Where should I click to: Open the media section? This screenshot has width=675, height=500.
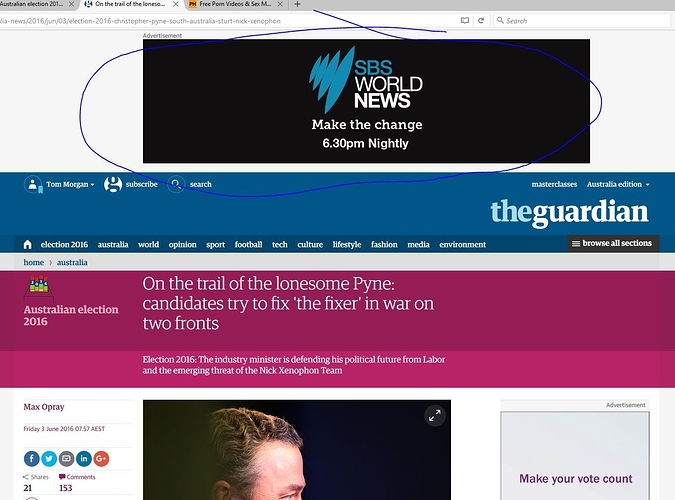click(418, 245)
